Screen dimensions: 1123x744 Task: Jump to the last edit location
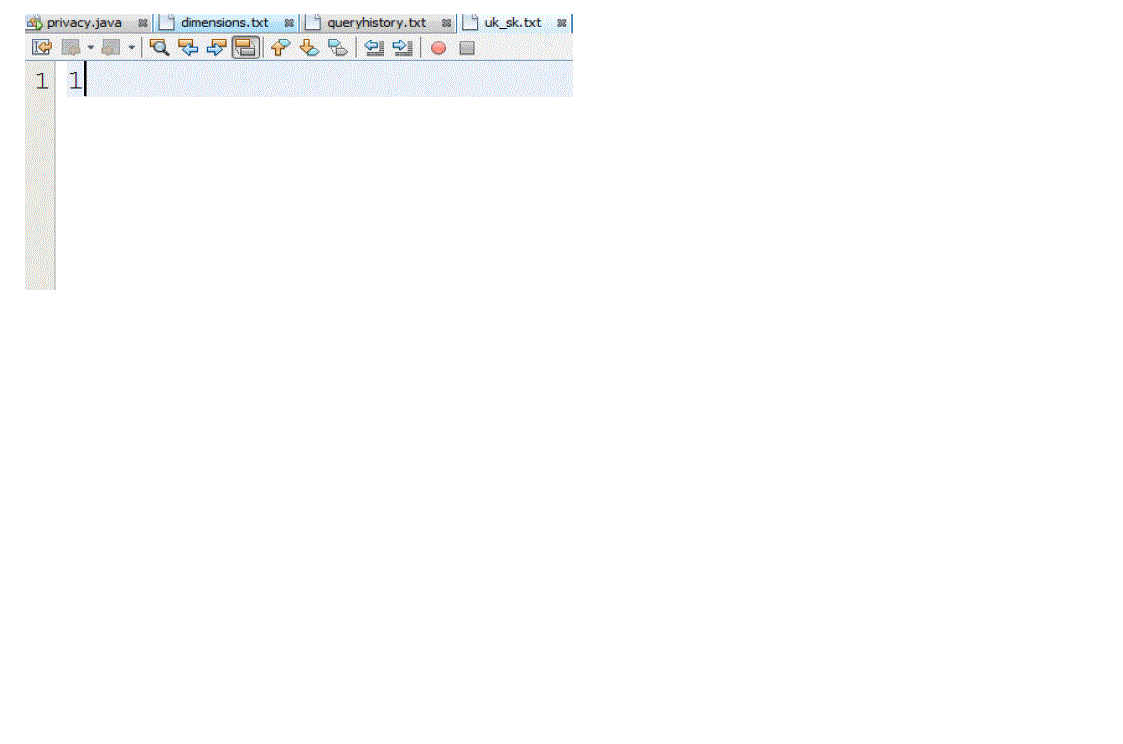click(41, 47)
